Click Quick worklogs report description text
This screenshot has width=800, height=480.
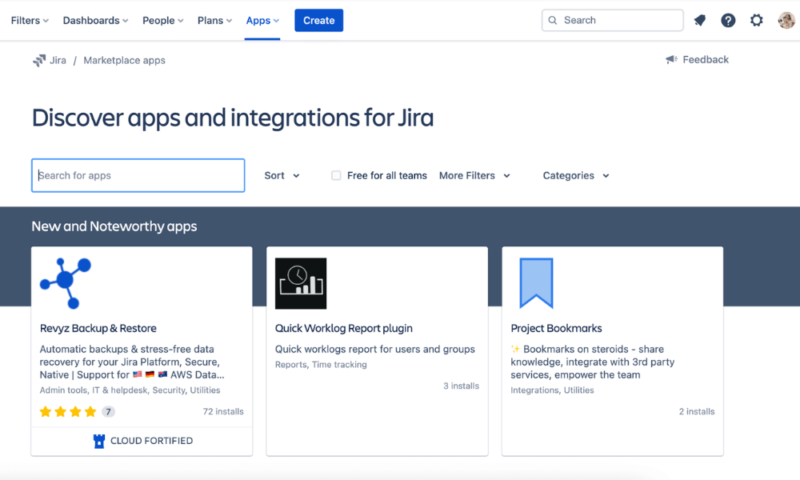tap(375, 349)
